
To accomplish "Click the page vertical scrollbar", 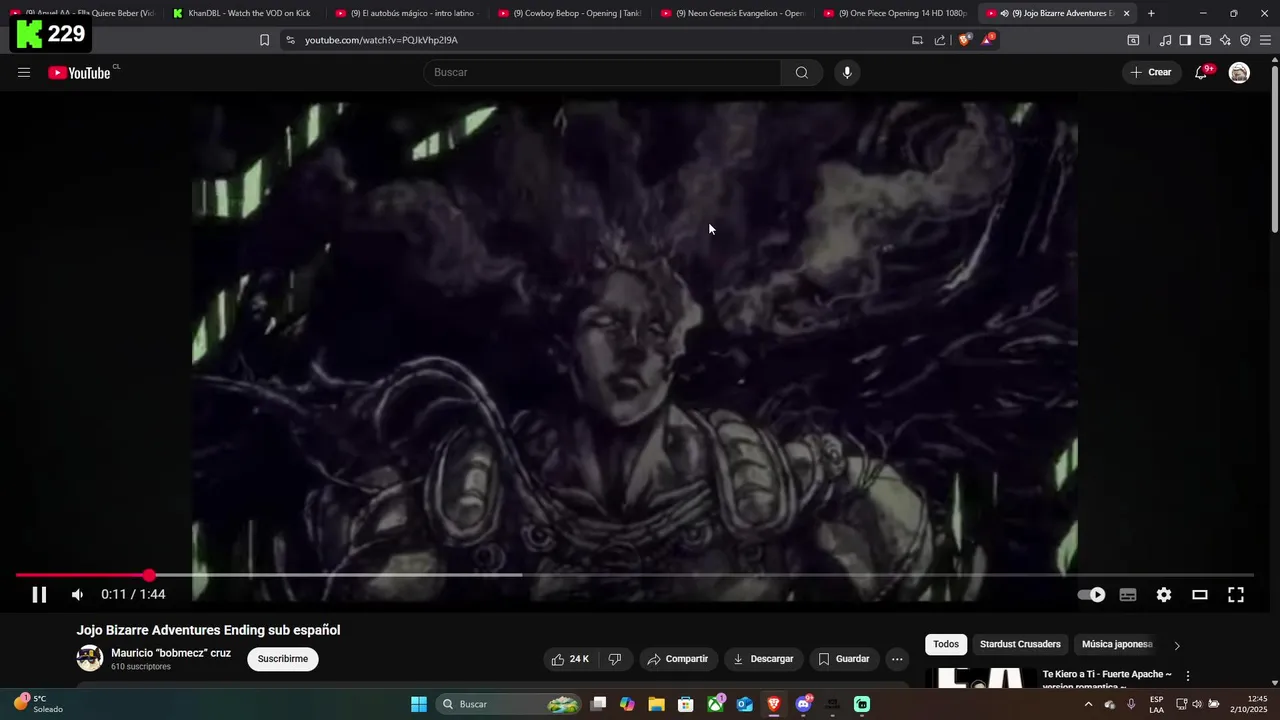I will [x=1274, y=148].
